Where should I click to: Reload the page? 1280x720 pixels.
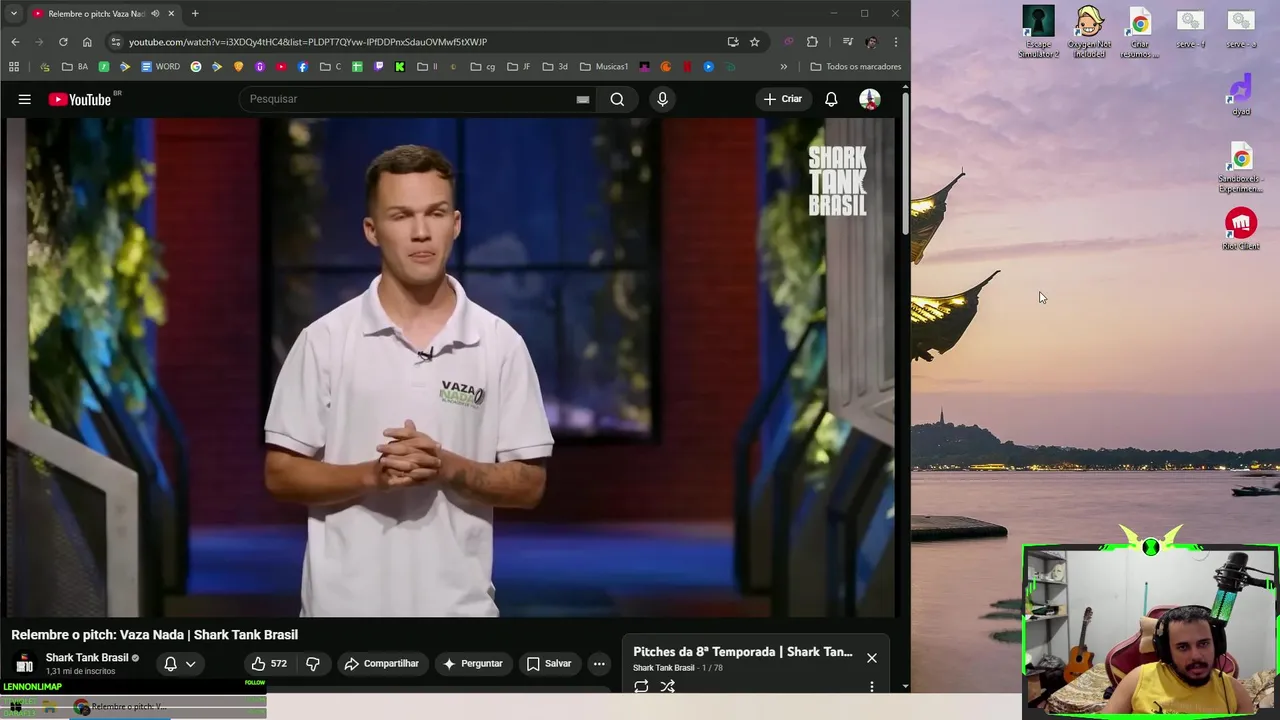63,42
